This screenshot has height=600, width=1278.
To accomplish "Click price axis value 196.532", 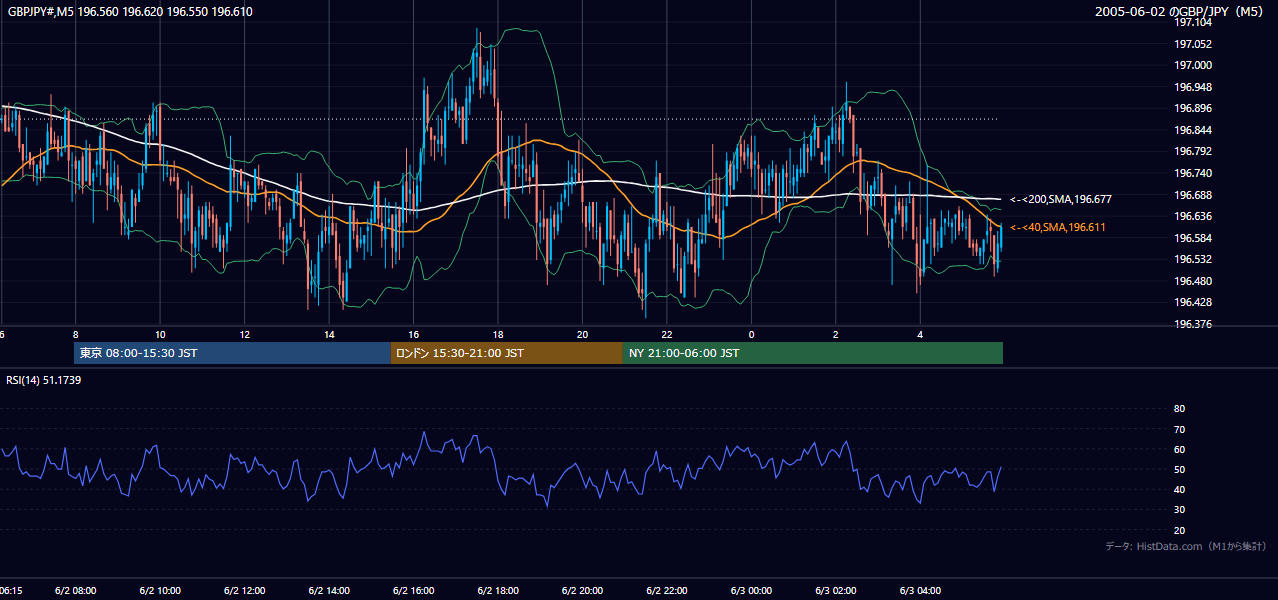I will [1193, 259].
